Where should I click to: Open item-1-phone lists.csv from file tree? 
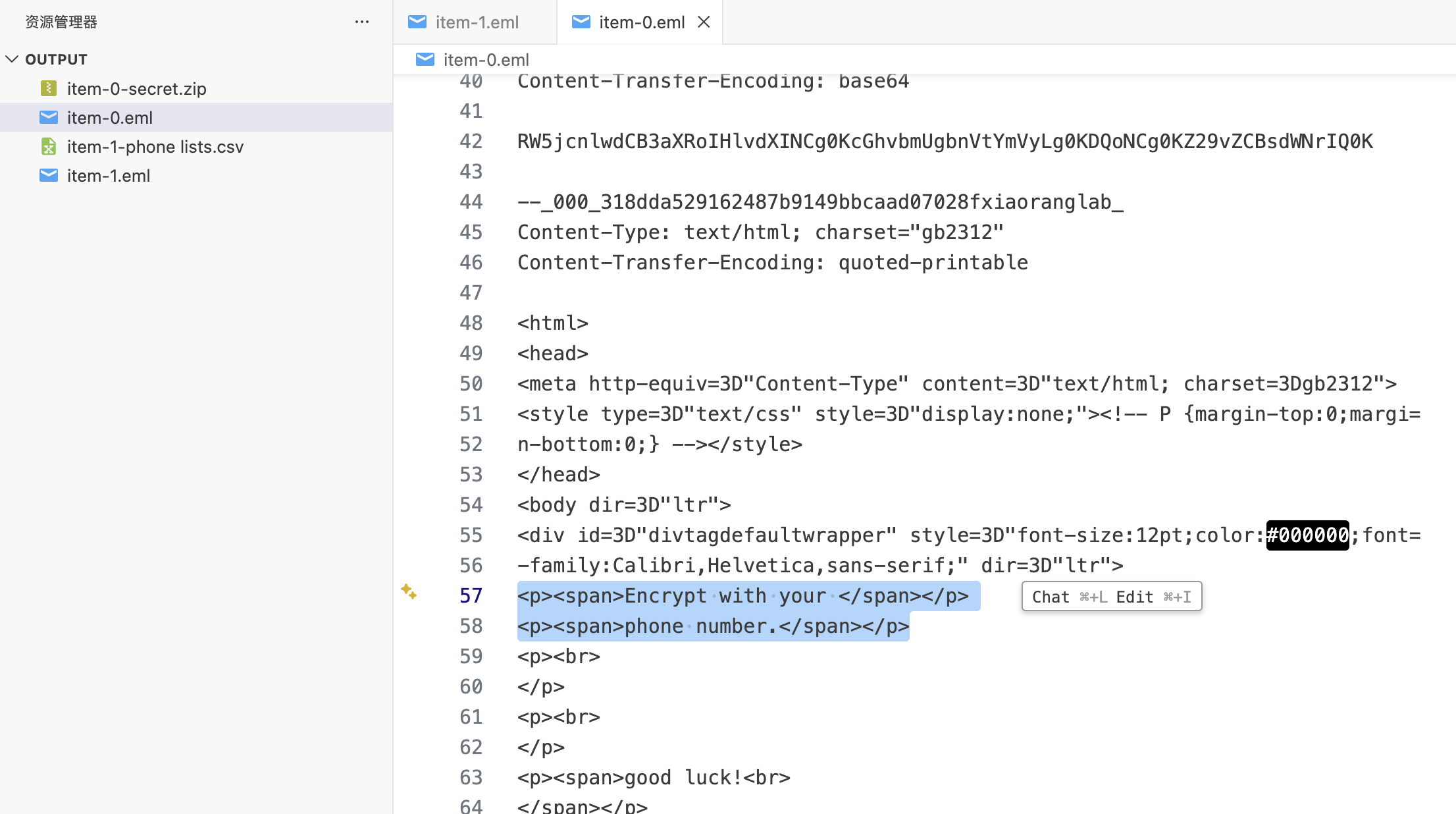(155, 146)
